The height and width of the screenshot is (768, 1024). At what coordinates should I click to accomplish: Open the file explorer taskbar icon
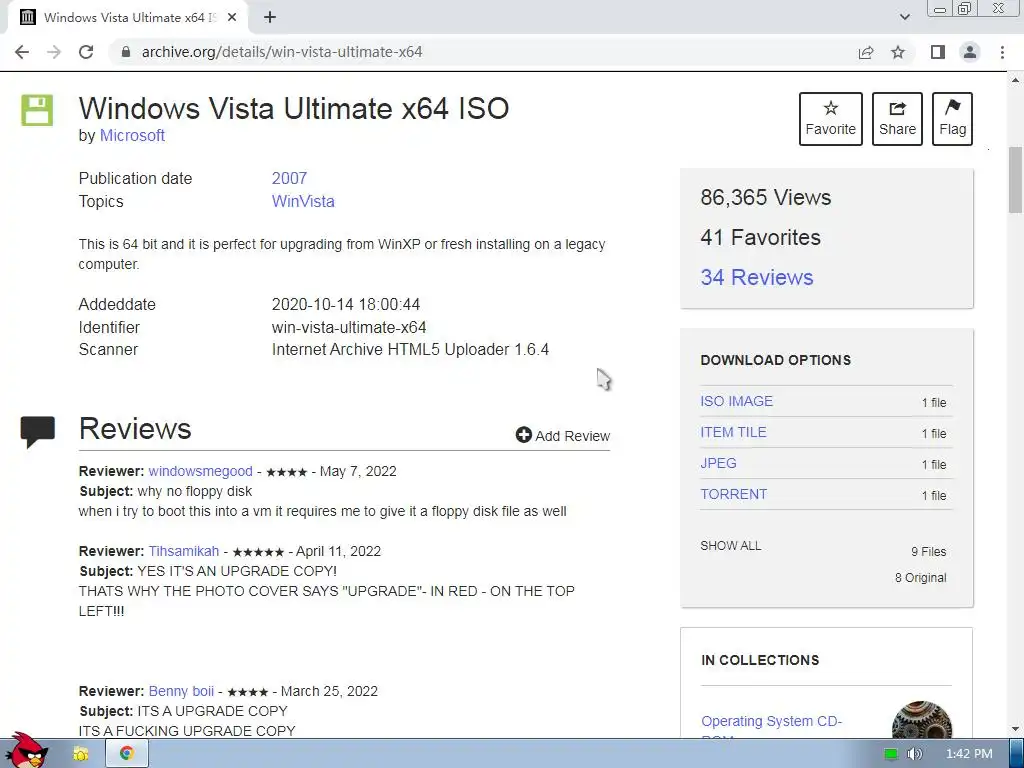(x=80, y=754)
